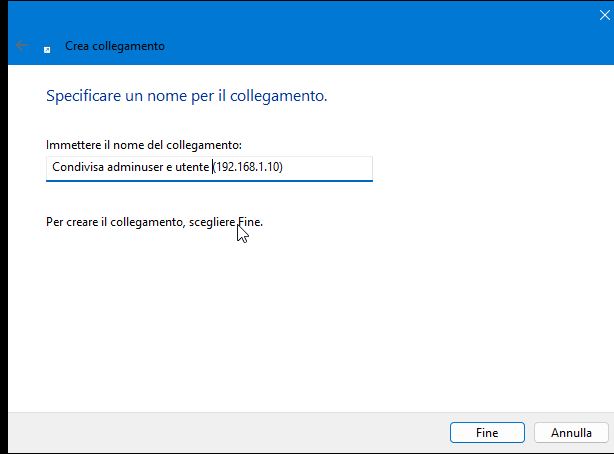Click the text 'Per creare il collegamento, scegliere Fine.'
This screenshot has width=614, height=454.
[154, 222]
